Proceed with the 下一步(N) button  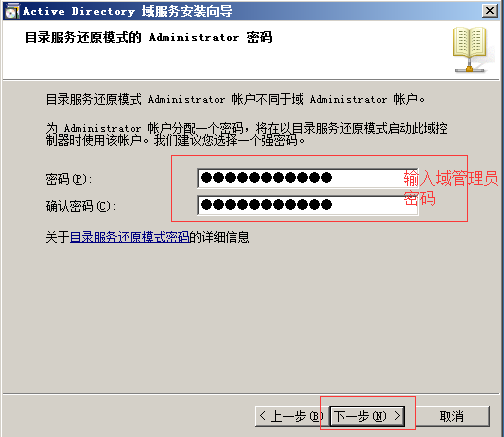(367, 416)
